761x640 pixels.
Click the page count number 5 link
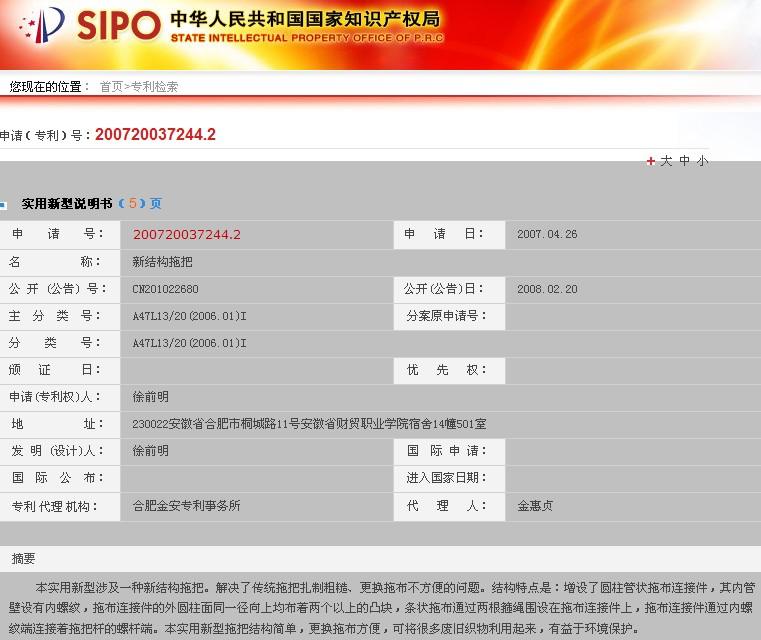132,204
